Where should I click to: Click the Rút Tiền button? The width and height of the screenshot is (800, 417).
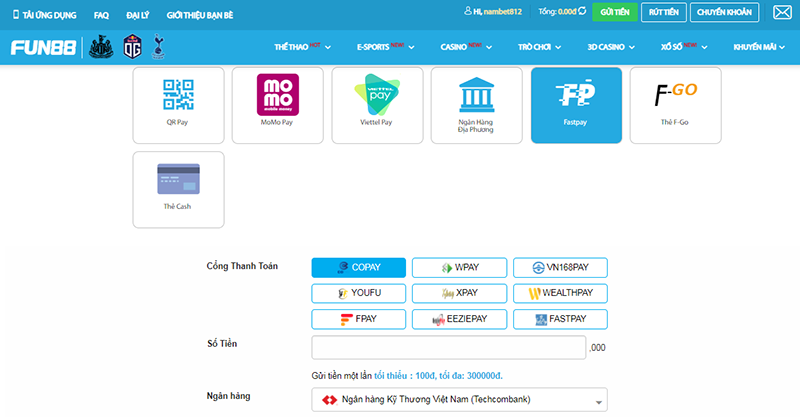(664, 12)
